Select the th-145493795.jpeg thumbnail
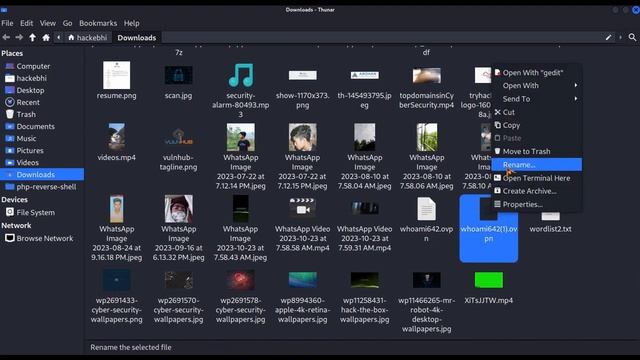This screenshot has width=640, height=360. 364,75
